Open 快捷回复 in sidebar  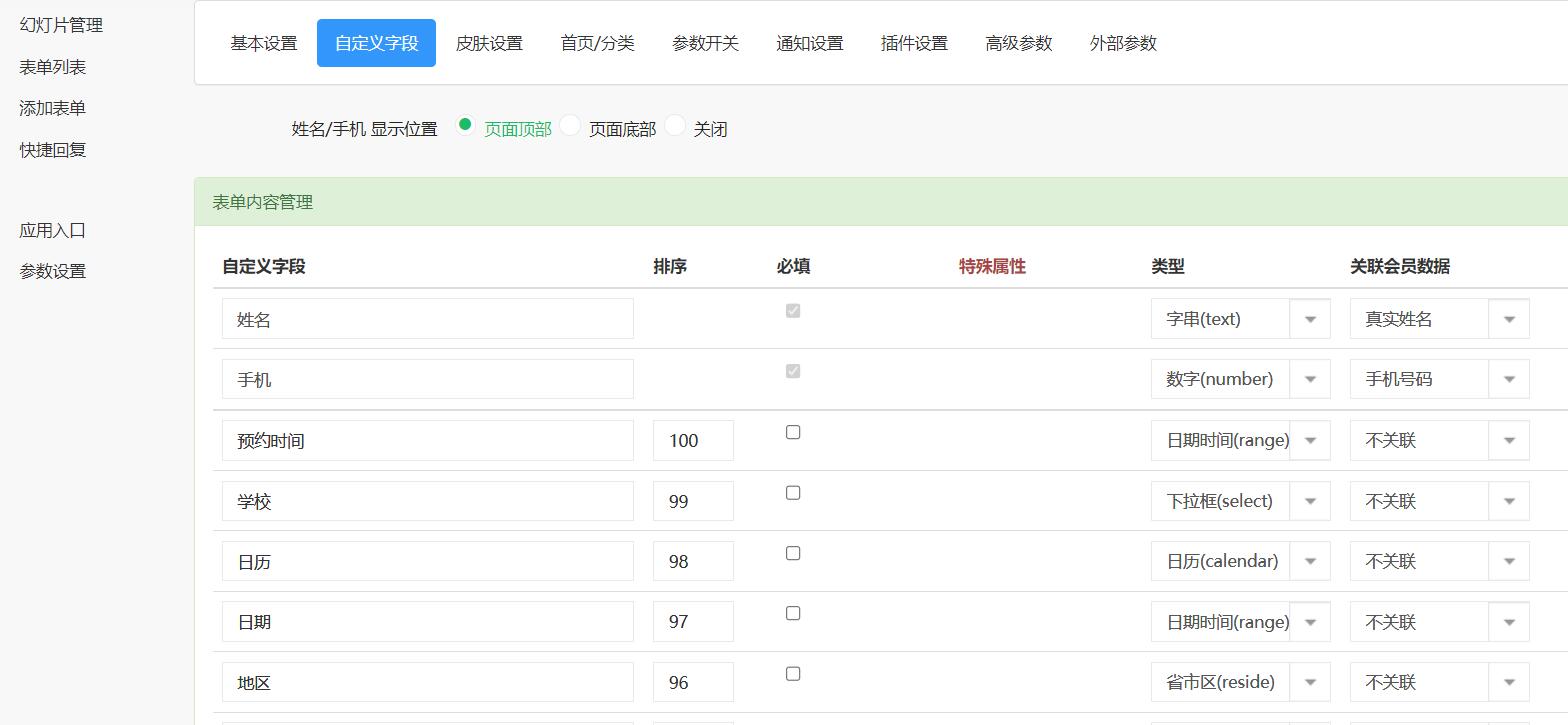coord(53,150)
